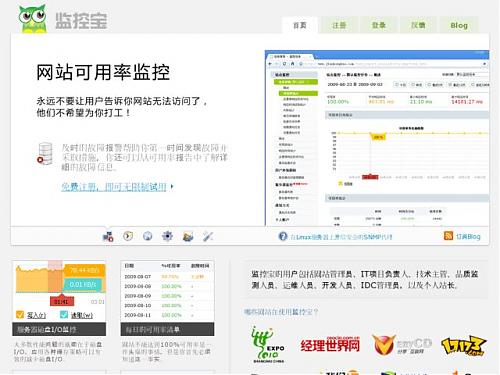
Task: Click the 监控宝 site title text
Action: pos(81,21)
